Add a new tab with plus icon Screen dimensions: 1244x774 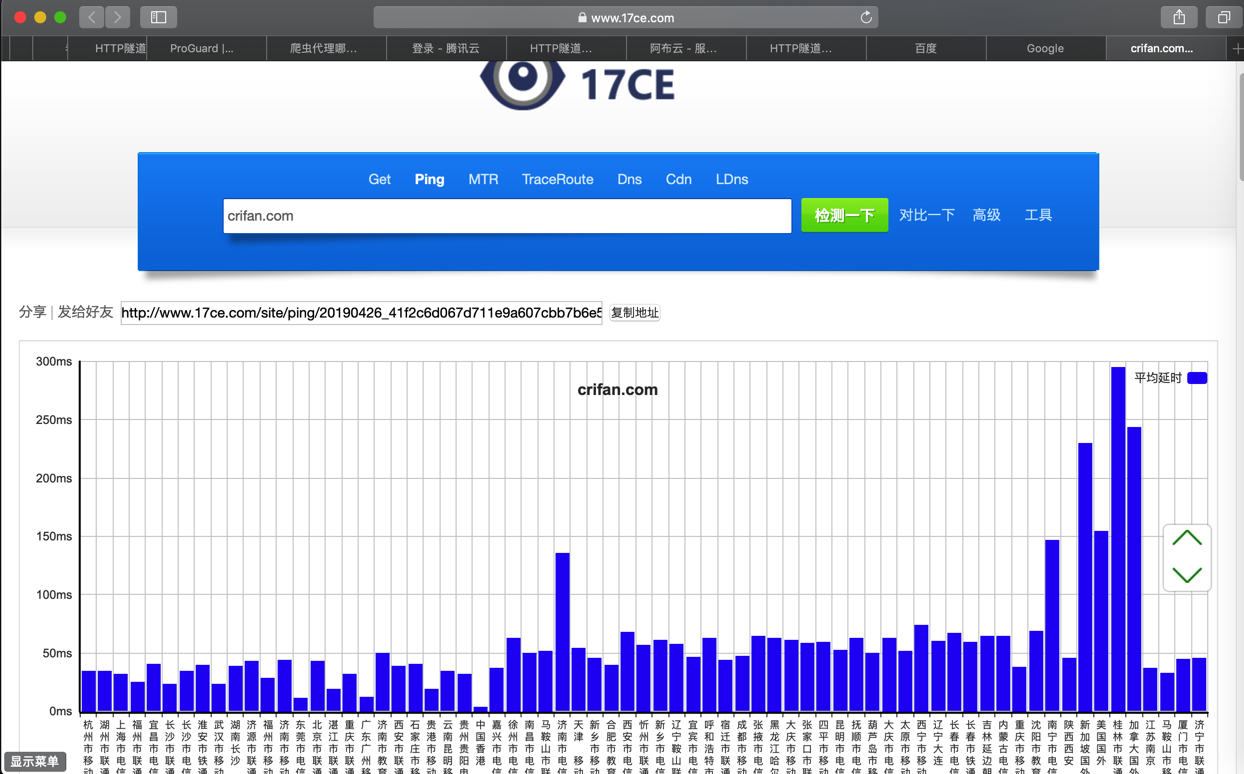[x=1236, y=48]
